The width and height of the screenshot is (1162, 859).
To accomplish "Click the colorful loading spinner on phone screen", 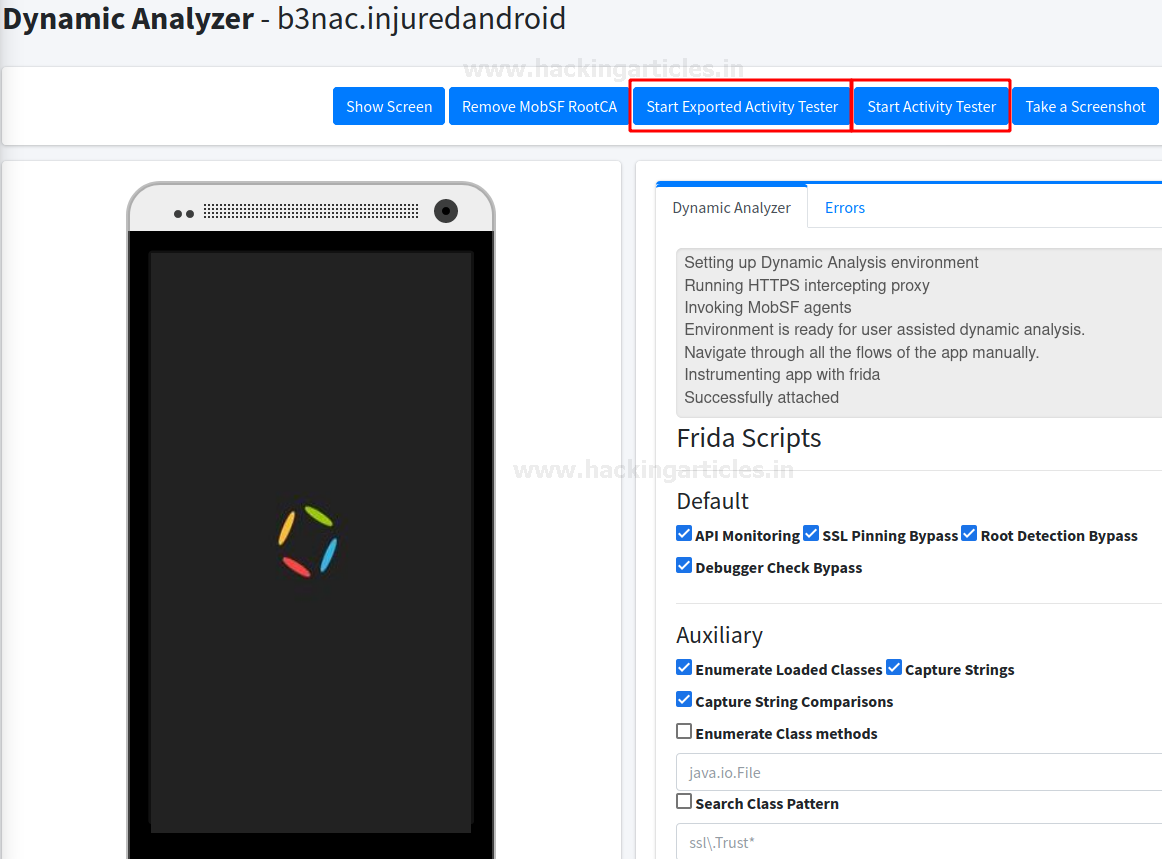I will click(308, 541).
